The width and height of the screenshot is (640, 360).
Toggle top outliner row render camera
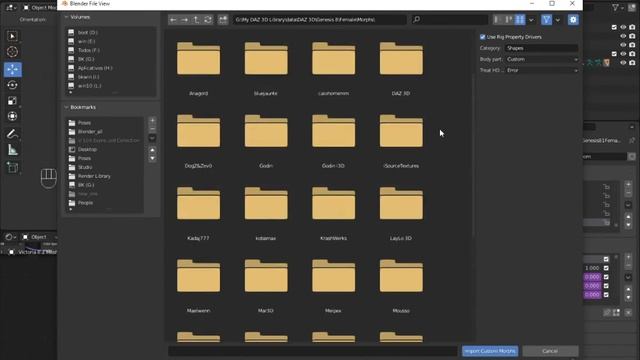[632, 27]
